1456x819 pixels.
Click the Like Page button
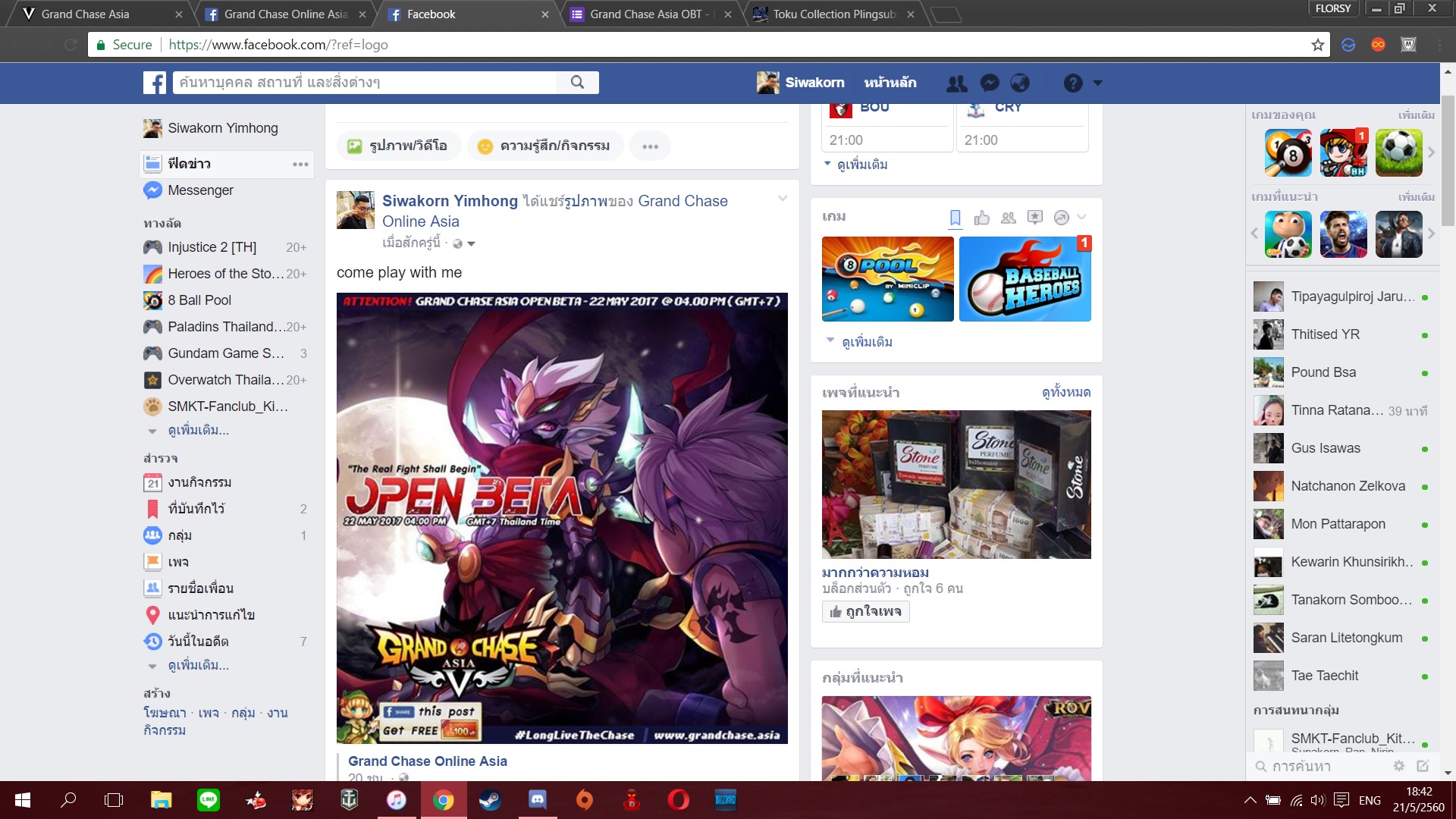865,611
